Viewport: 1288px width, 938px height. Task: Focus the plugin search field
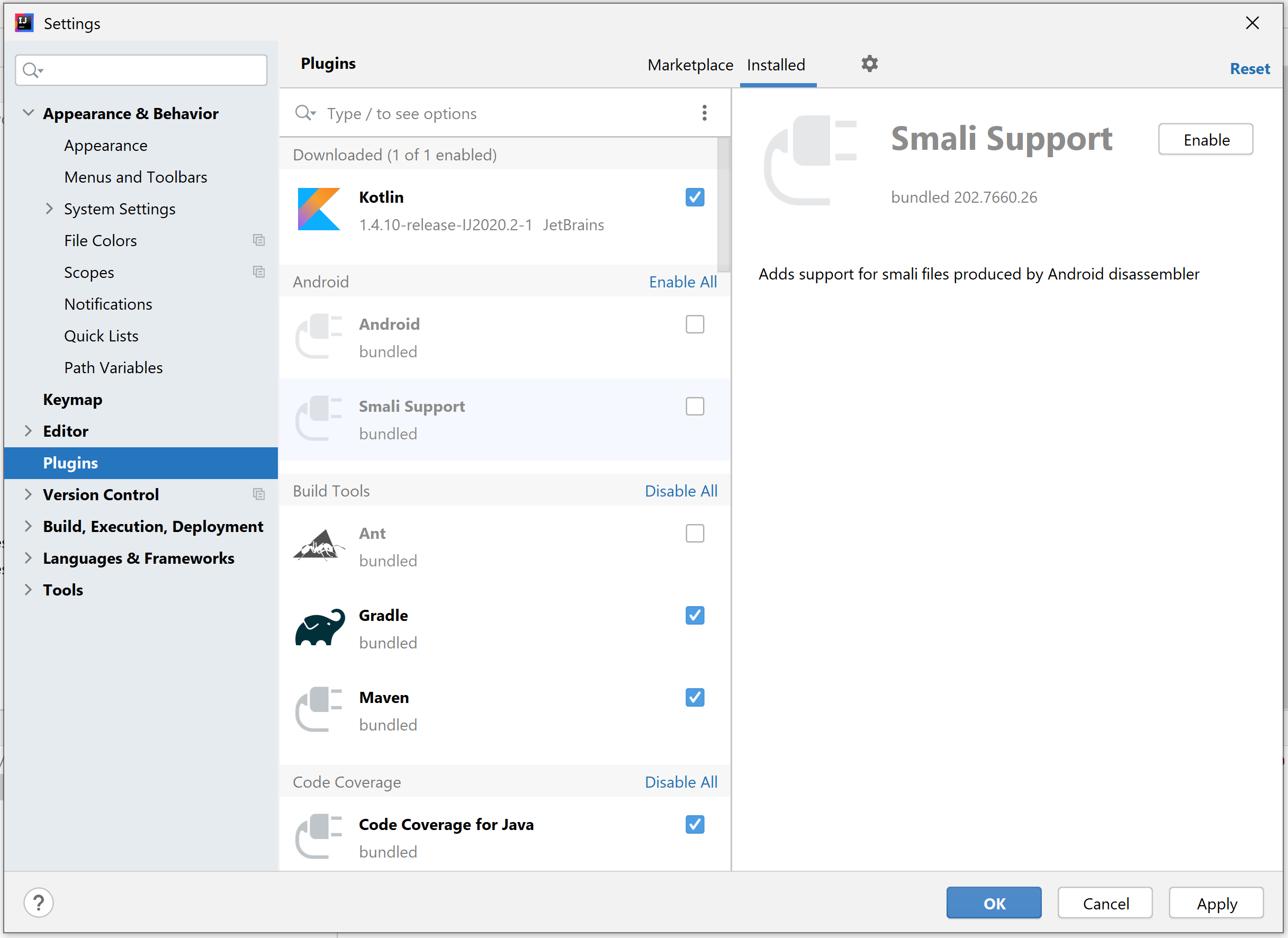pos(500,114)
